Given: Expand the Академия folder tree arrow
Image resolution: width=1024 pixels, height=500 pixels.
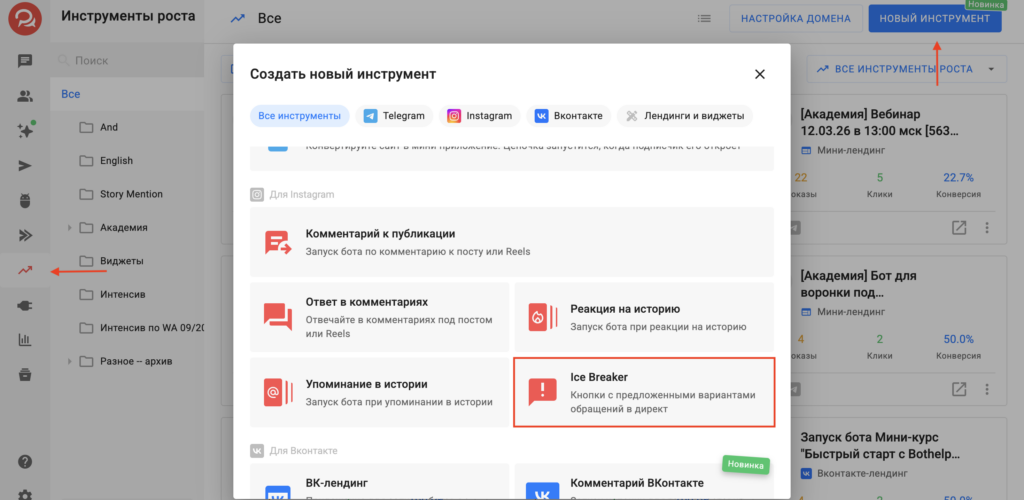Looking at the screenshot, I should 69,228.
